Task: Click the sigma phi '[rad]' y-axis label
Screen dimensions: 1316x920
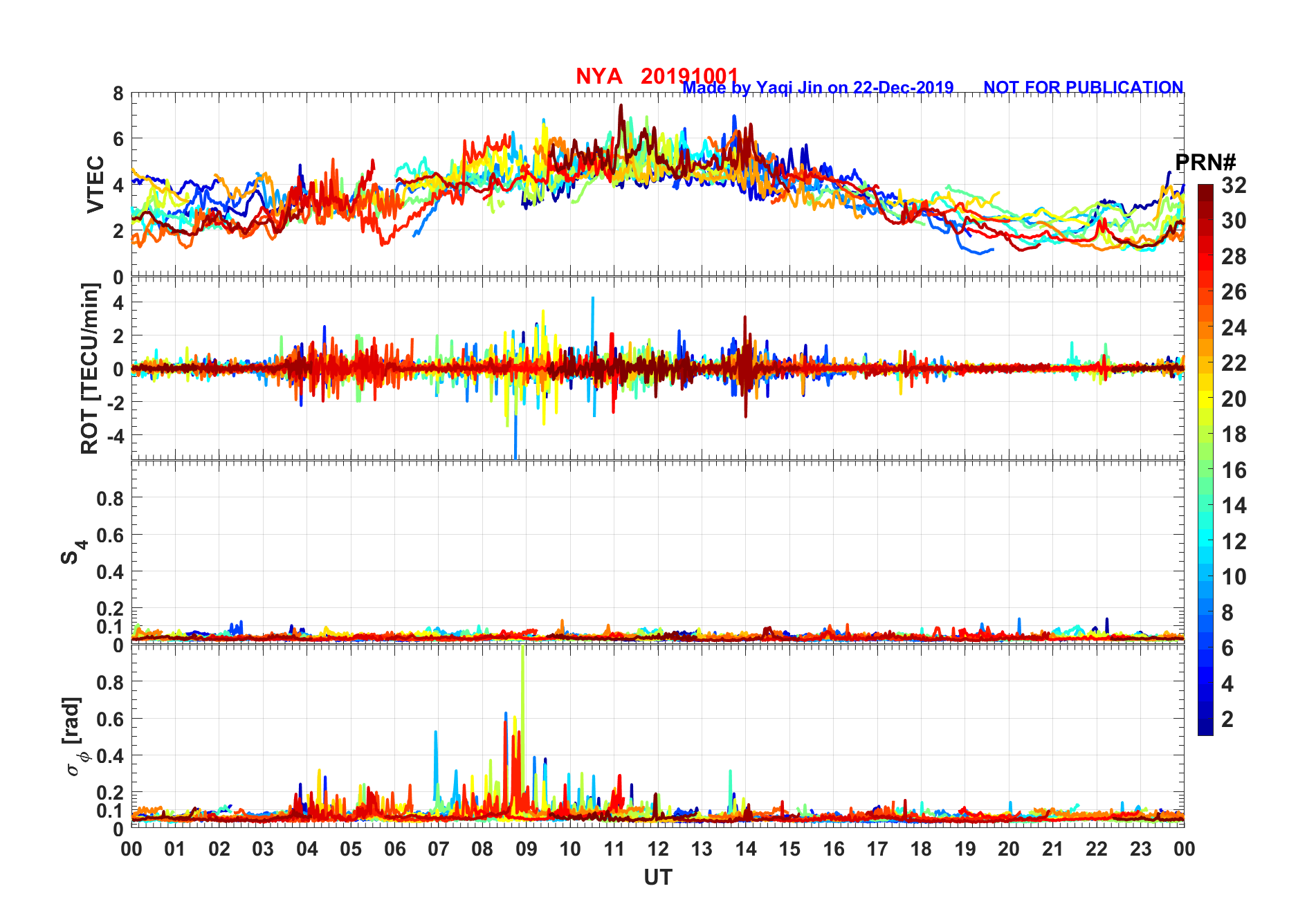Action: 73,737
